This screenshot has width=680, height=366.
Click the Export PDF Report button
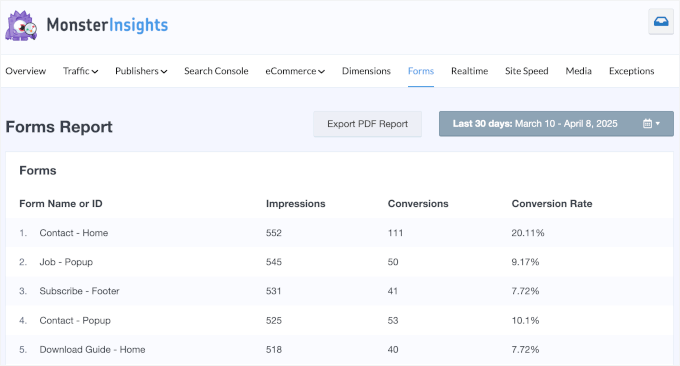(367, 124)
